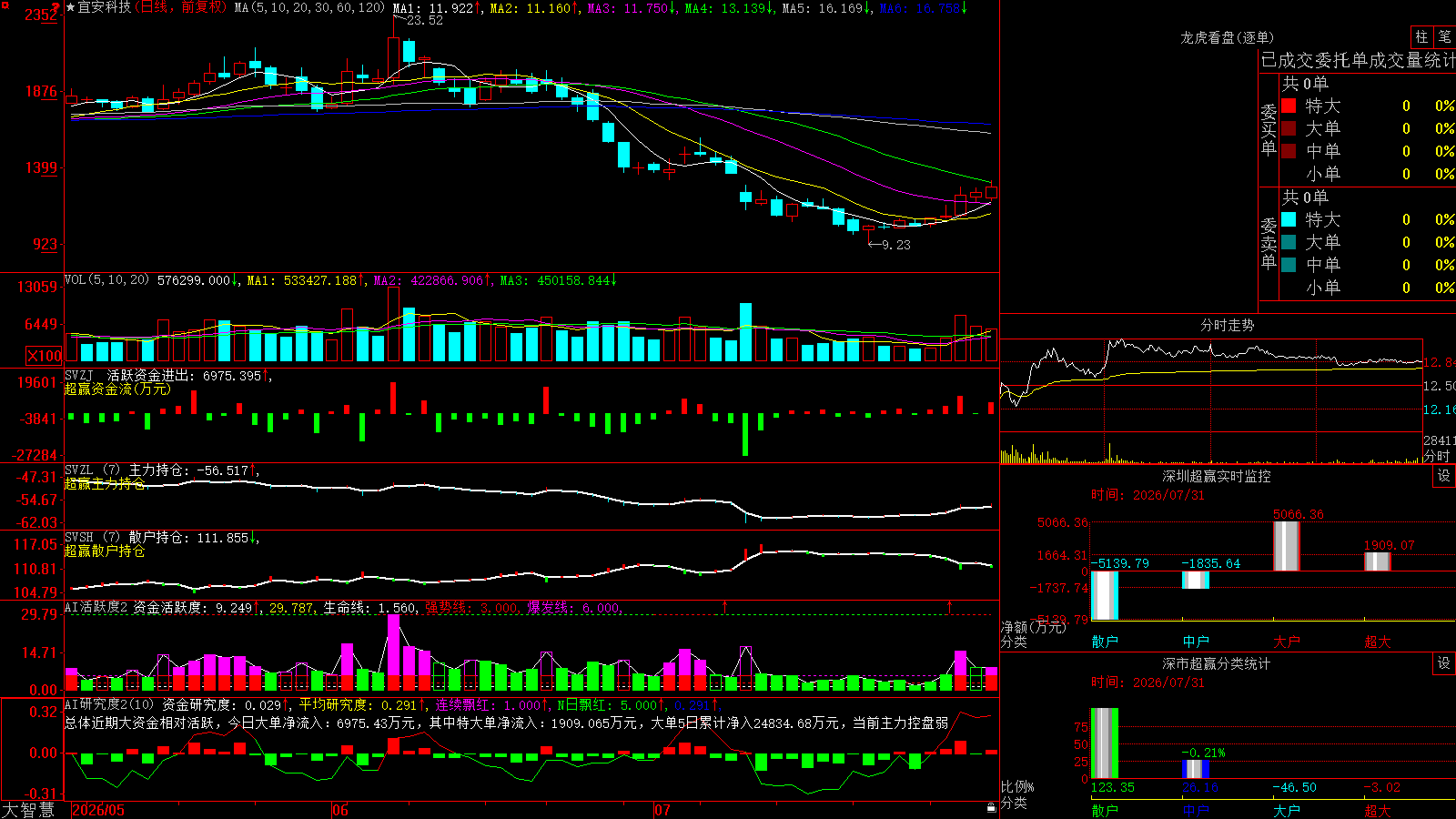Click the 大智慧 logo
The image size is (1456, 819).
[x=28, y=810]
